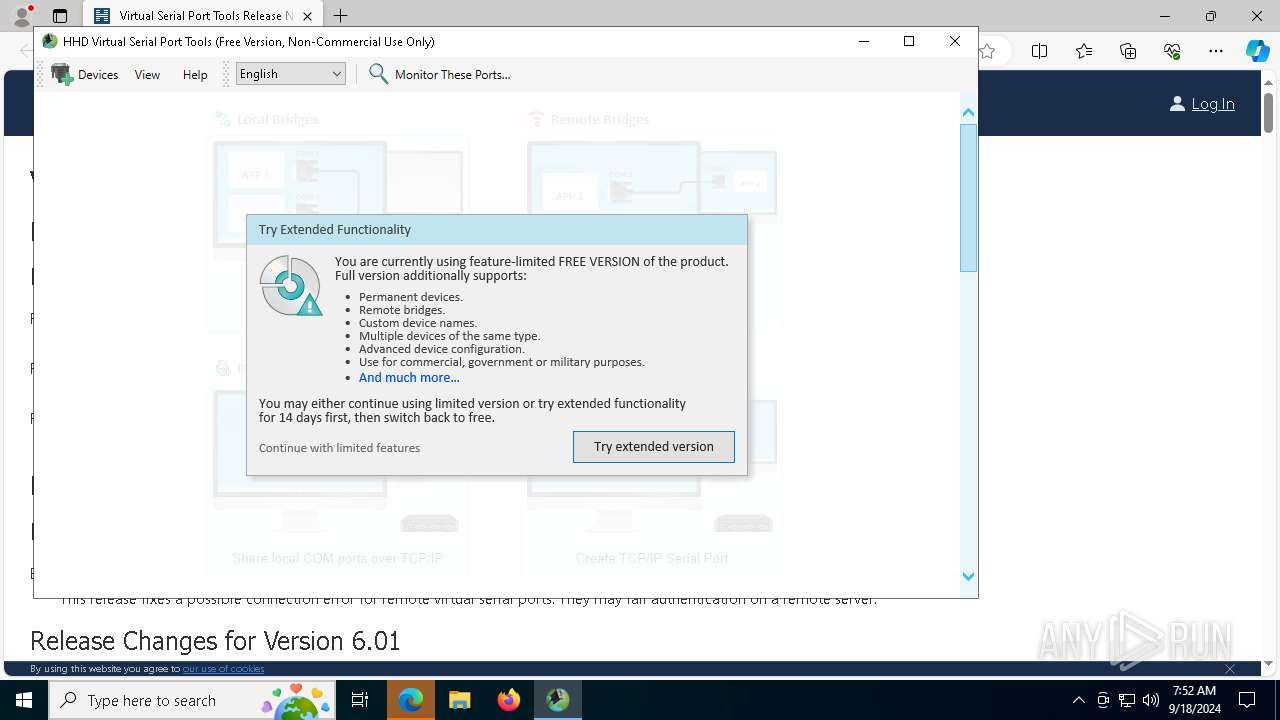Click the taskbar clock showing 7:52 AM
The width and height of the screenshot is (1280, 720).
click(x=1194, y=700)
